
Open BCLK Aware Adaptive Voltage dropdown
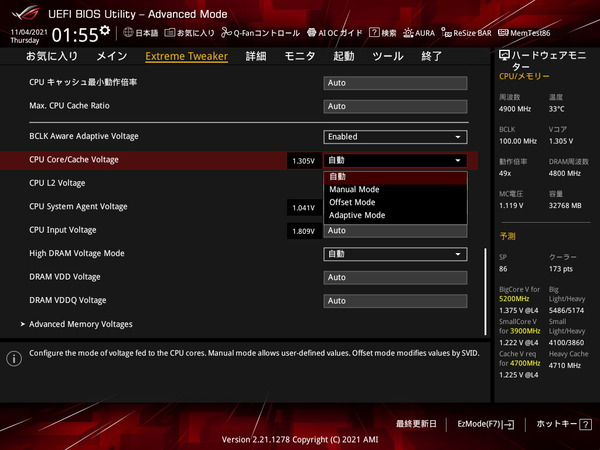tap(395, 137)
